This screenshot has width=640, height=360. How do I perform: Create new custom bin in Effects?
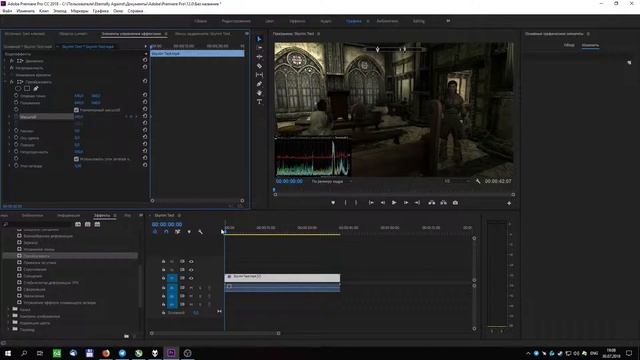127,336
